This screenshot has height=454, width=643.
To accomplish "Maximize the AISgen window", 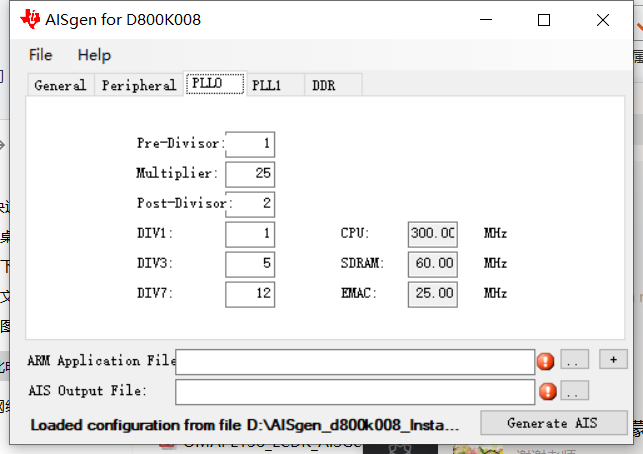I will point(544,20).
